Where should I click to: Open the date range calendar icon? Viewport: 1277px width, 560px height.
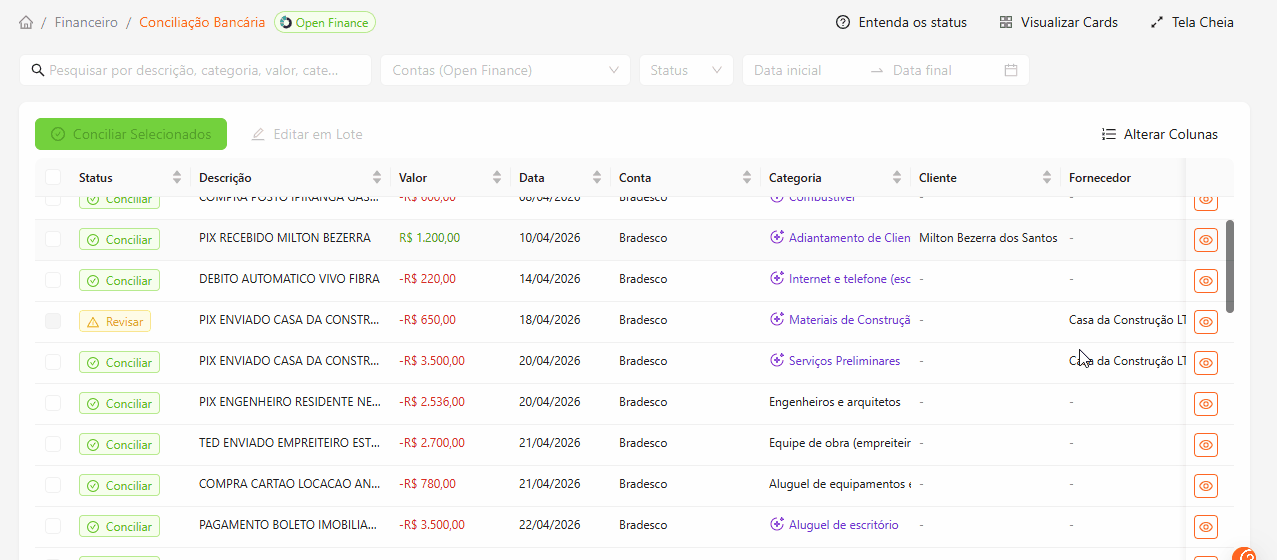pyautogui.click(x=1011, y=70)
